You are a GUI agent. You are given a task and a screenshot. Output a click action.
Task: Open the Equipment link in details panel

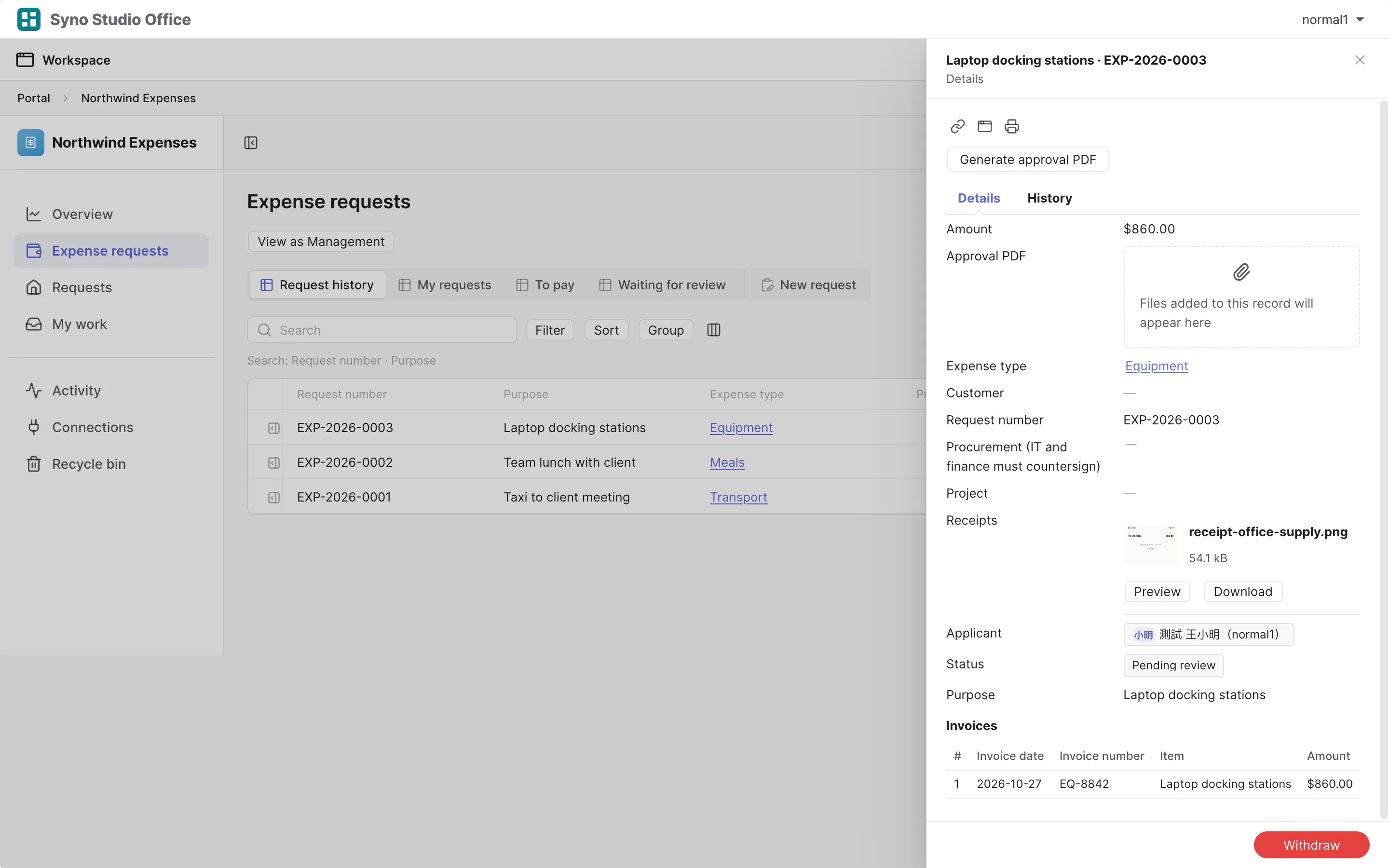[1156, 366]
